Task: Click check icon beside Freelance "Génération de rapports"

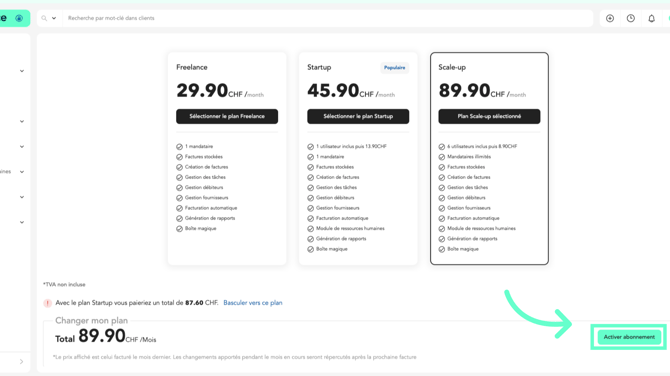Action: tap(179, 218)
